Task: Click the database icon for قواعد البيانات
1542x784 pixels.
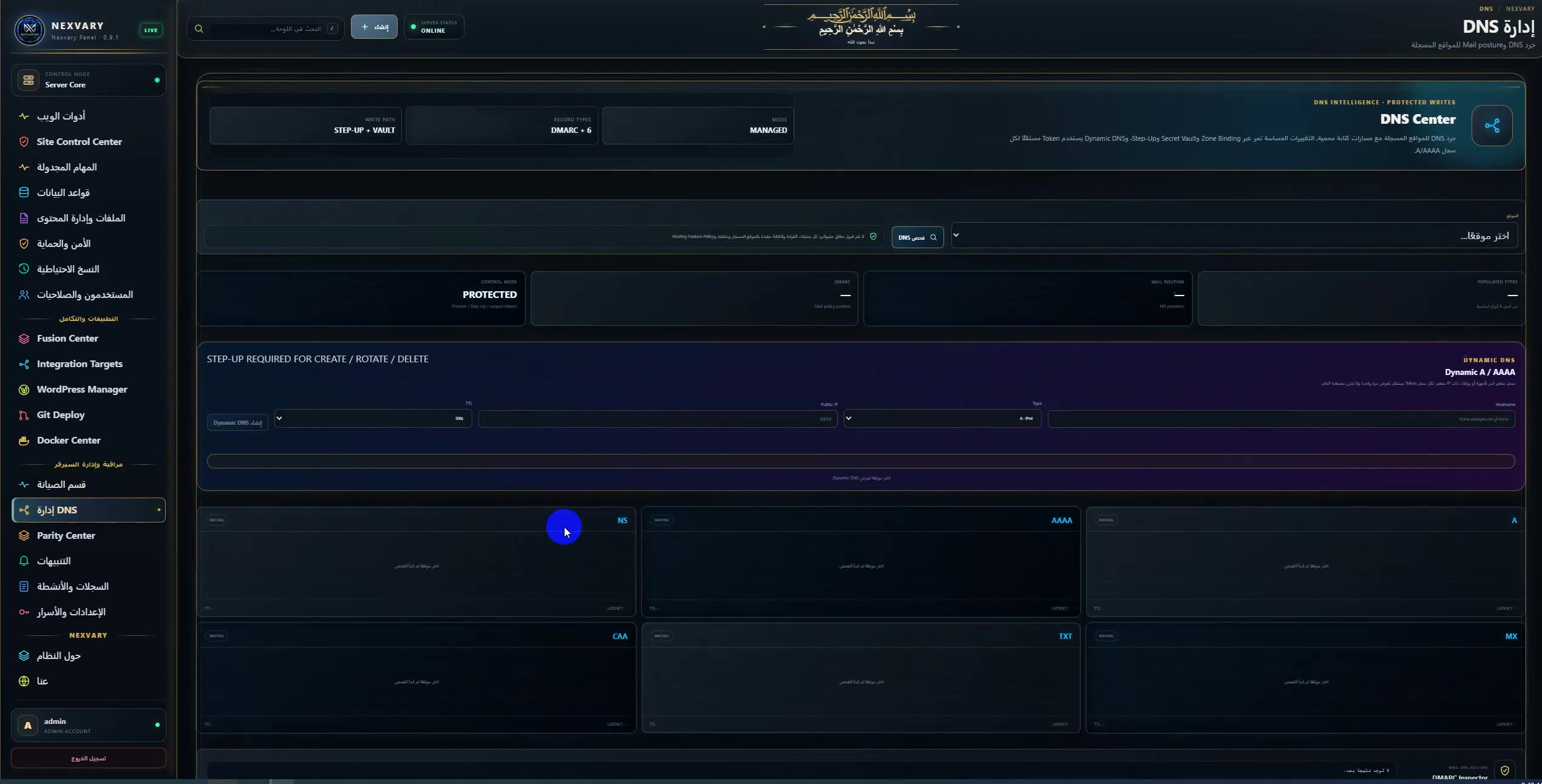Action: point(24,192)
